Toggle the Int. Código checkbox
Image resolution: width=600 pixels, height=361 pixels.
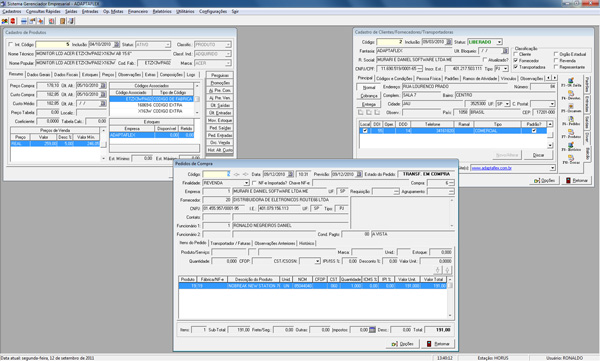pos(11,45)
